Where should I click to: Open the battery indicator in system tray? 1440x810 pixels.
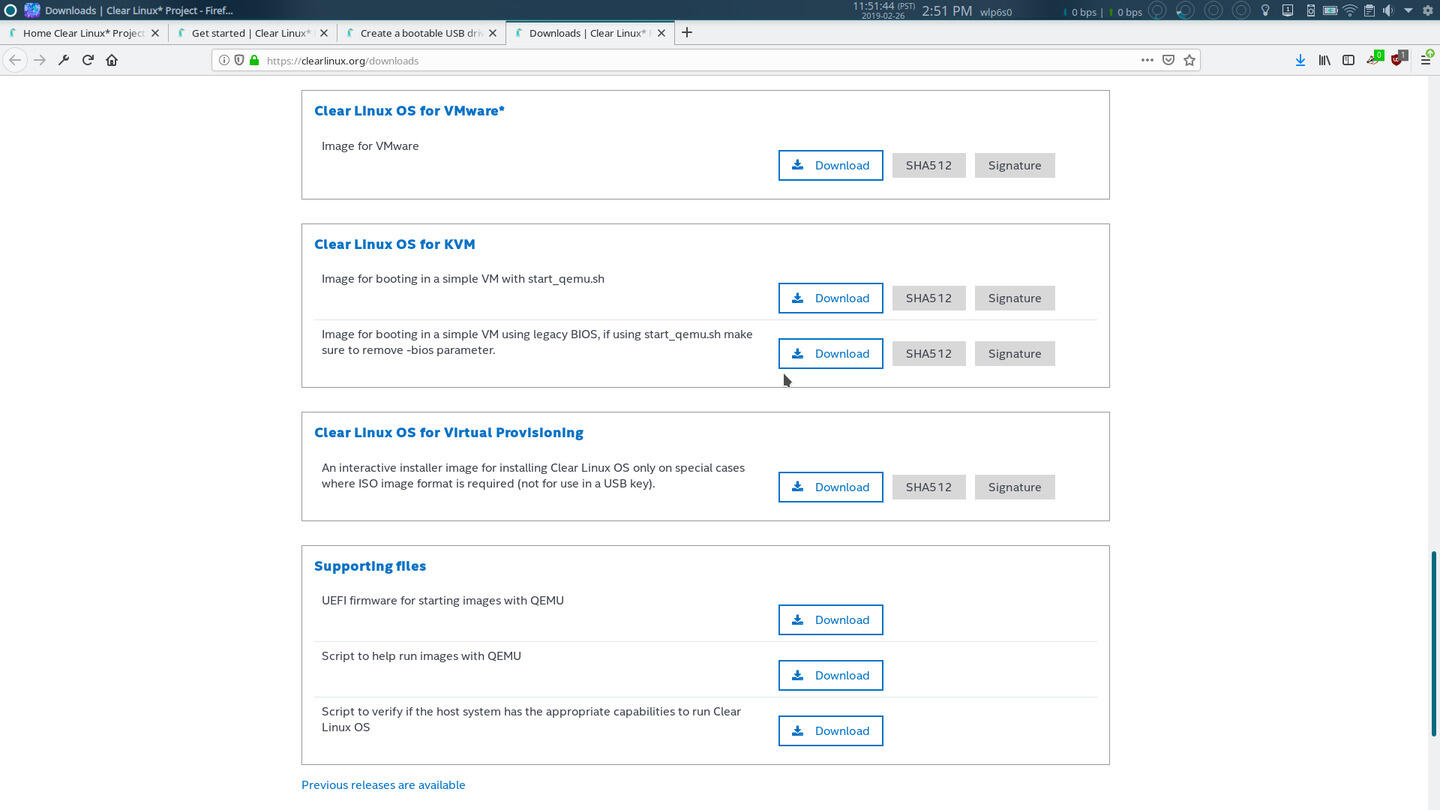pyautogui.click(x=1330, y=11)
